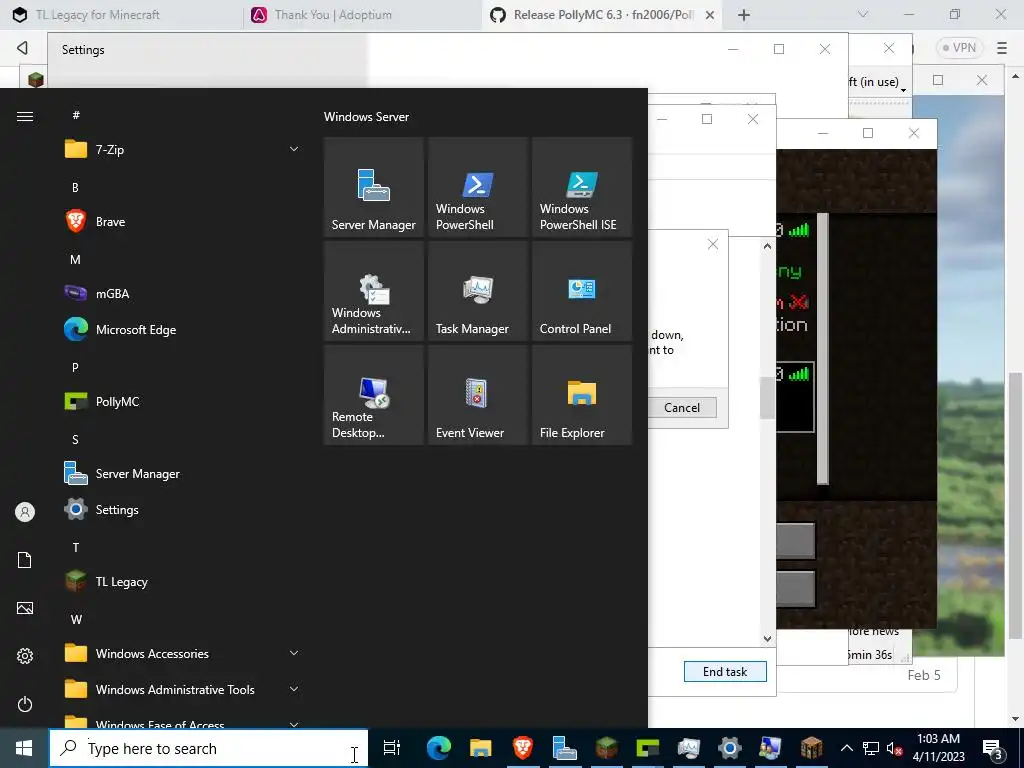Open the Power options in Start
1024x768 pixels.
[x=25, y=704]
